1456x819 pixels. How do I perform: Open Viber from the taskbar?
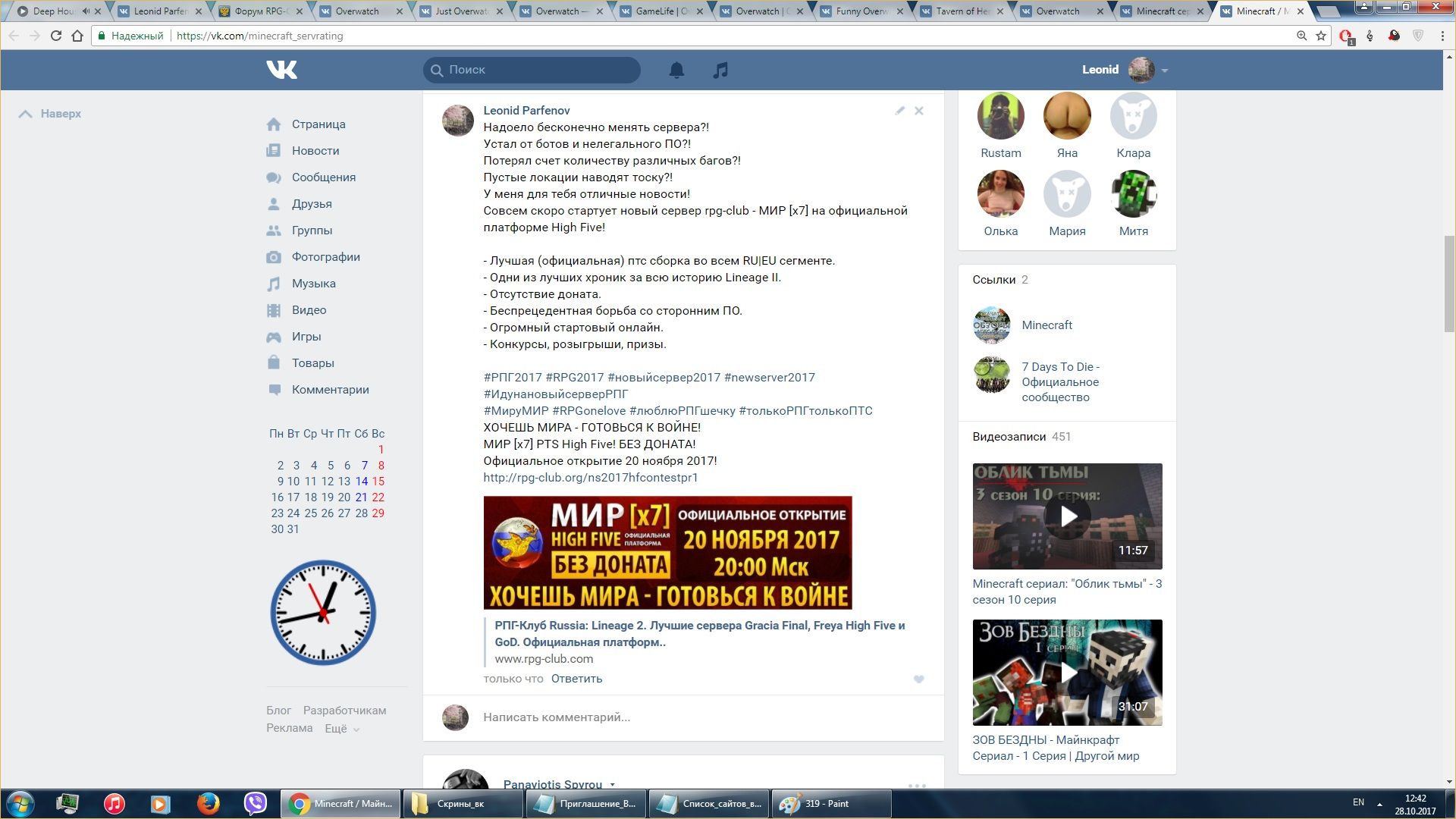[256, 803]
